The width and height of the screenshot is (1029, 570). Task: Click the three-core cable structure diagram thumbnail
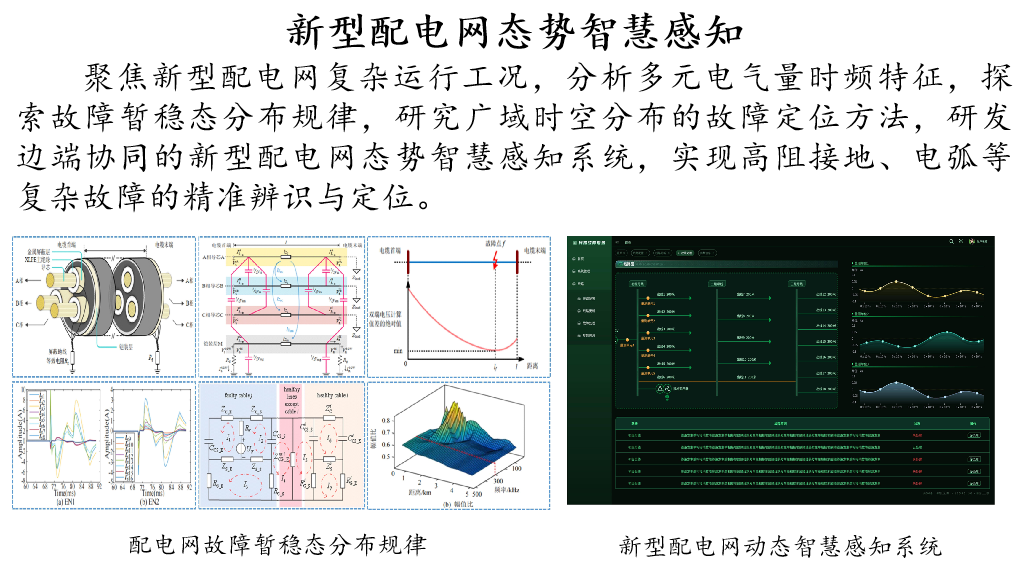103,306
